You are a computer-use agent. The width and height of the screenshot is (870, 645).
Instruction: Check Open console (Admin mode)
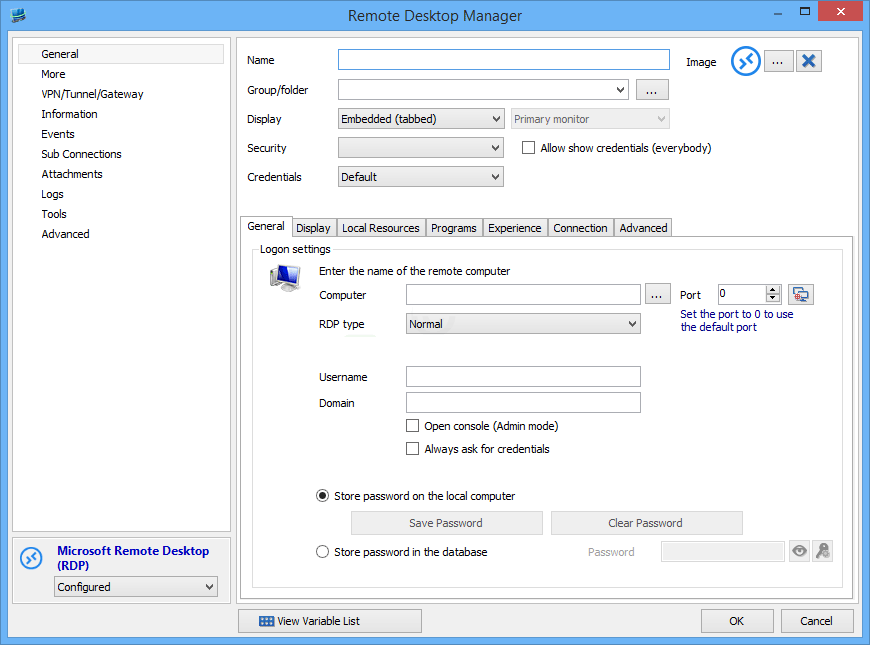tap(412, 426)
